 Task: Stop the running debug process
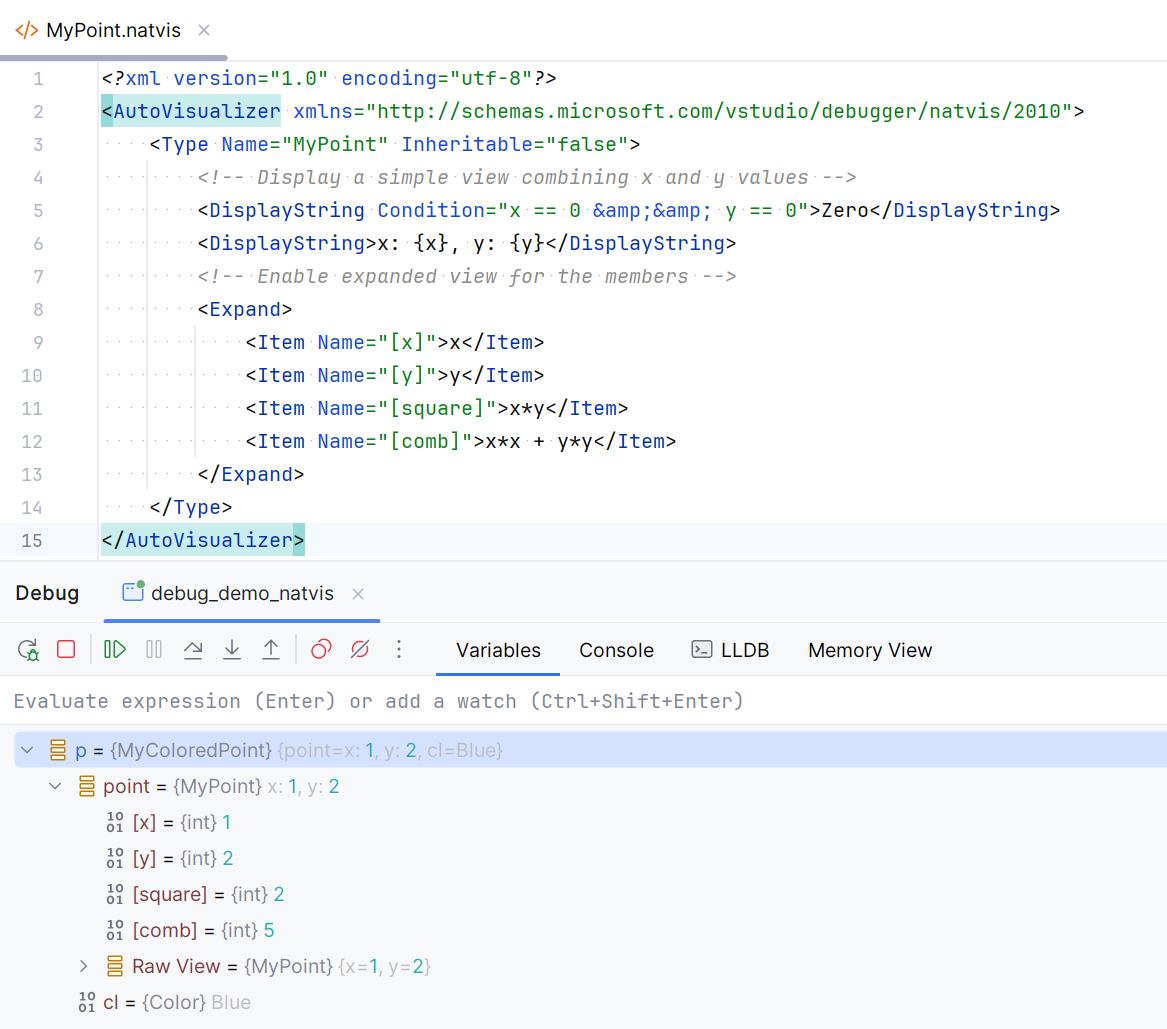(x=65, y=649)
